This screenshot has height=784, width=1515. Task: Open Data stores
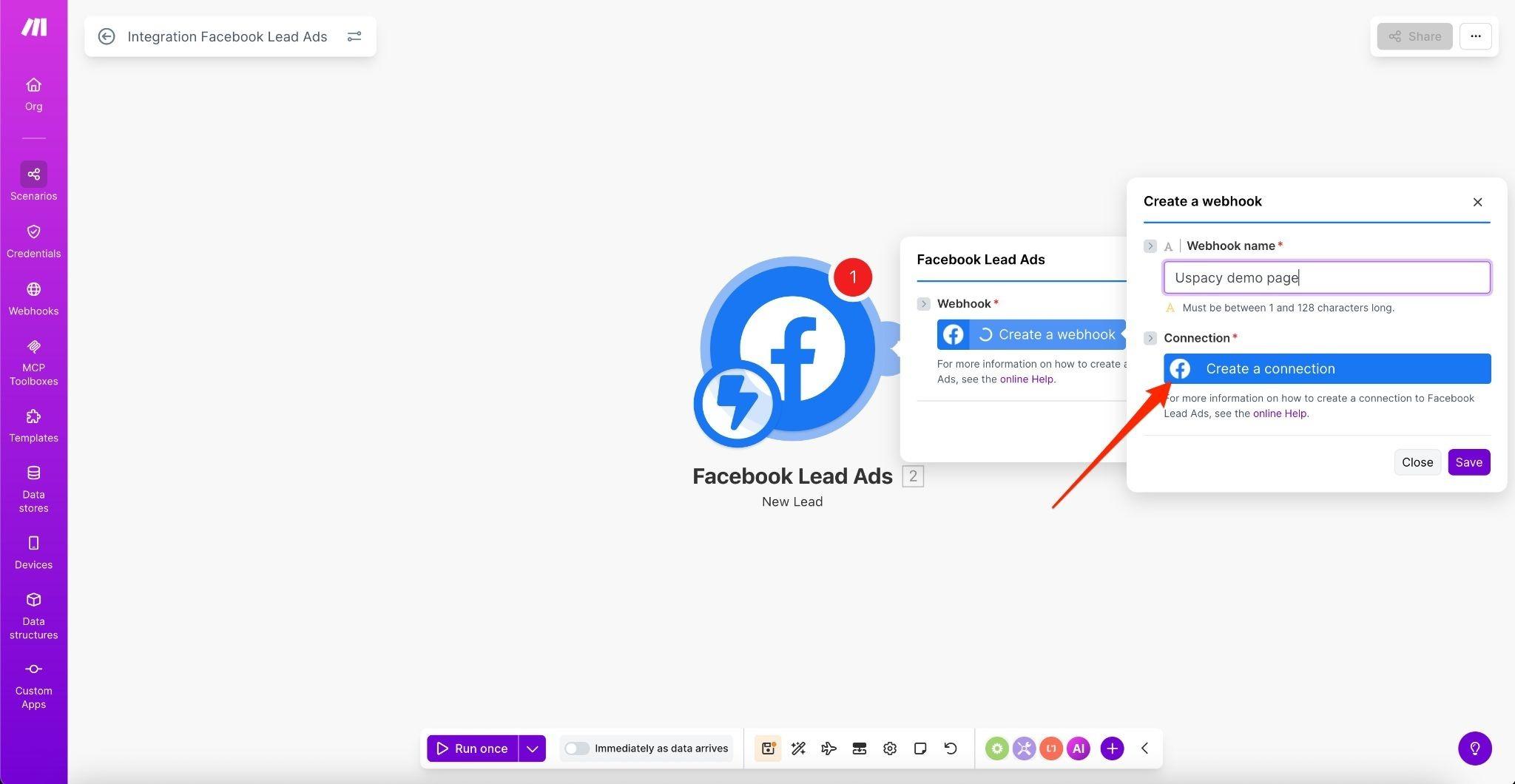(33, 489)
